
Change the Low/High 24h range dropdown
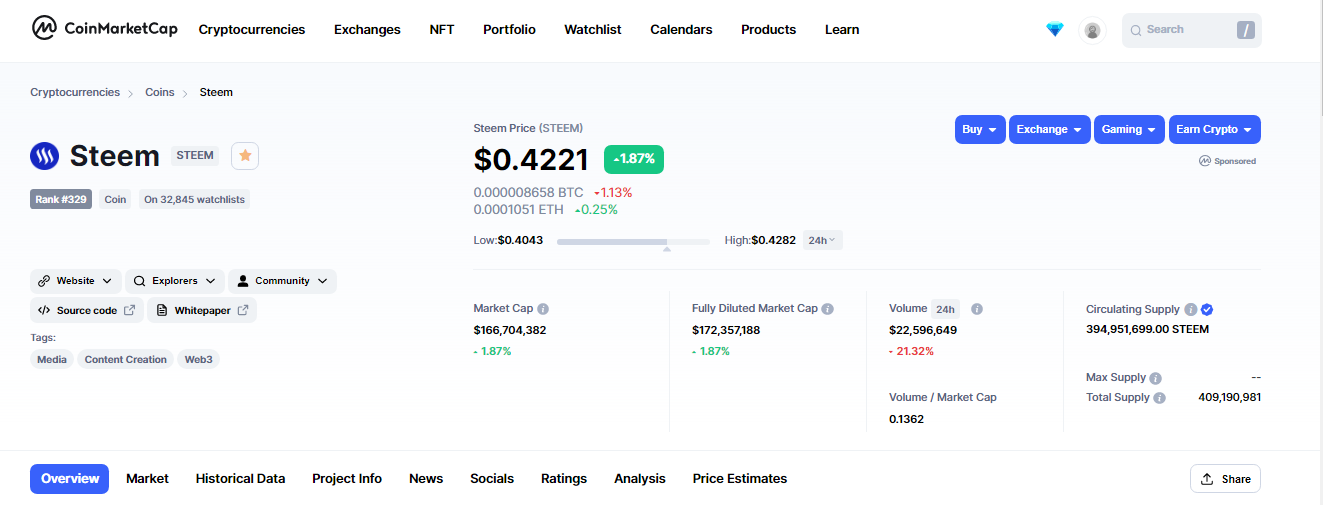click(823, 240)
